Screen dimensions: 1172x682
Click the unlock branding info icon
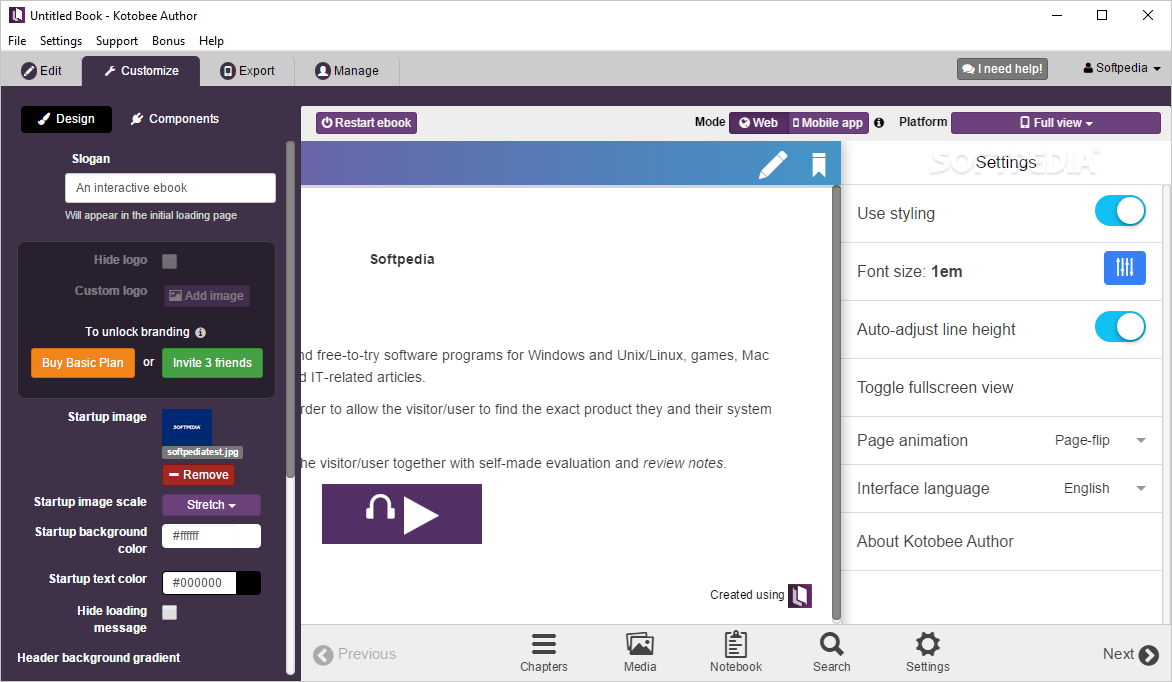click(200, 332)
